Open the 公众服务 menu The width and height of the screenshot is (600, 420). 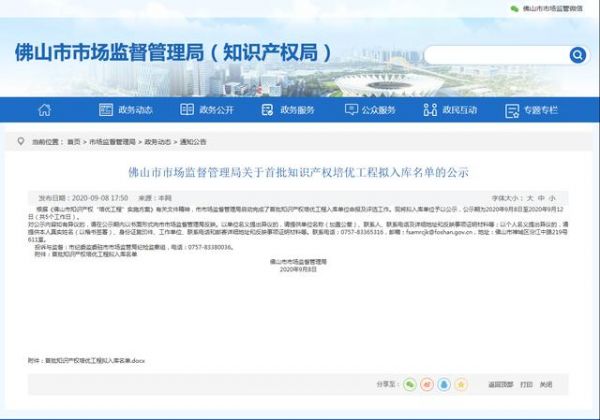click(x=378, y=110)
